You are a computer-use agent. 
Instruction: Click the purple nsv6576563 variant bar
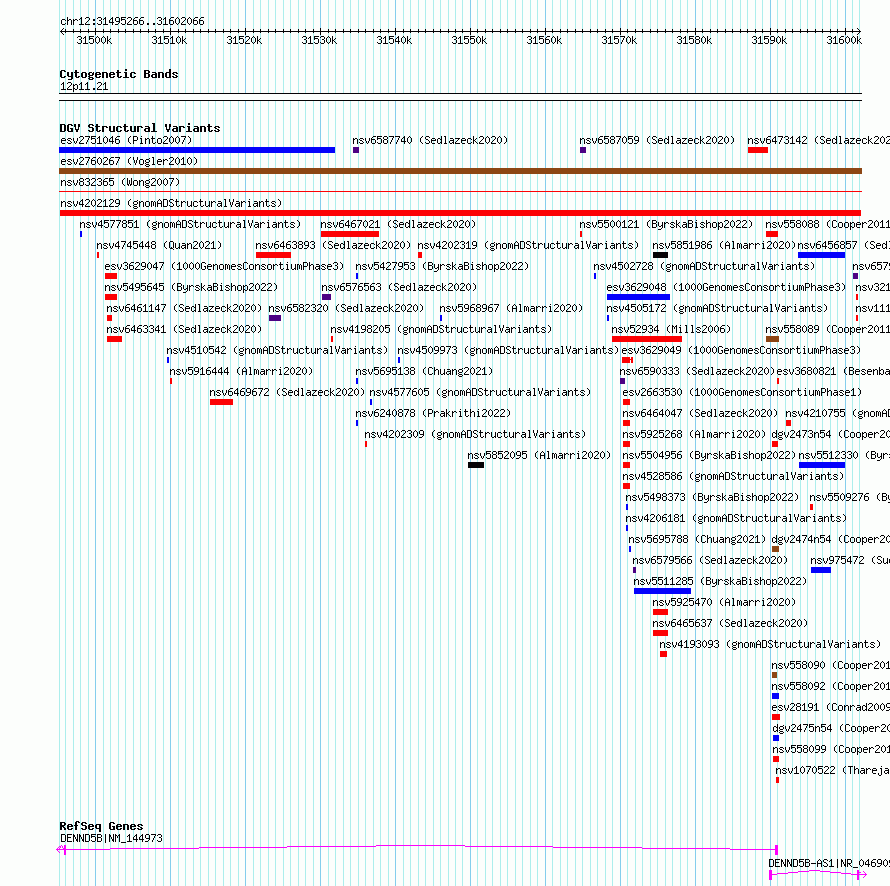[326, 297]
